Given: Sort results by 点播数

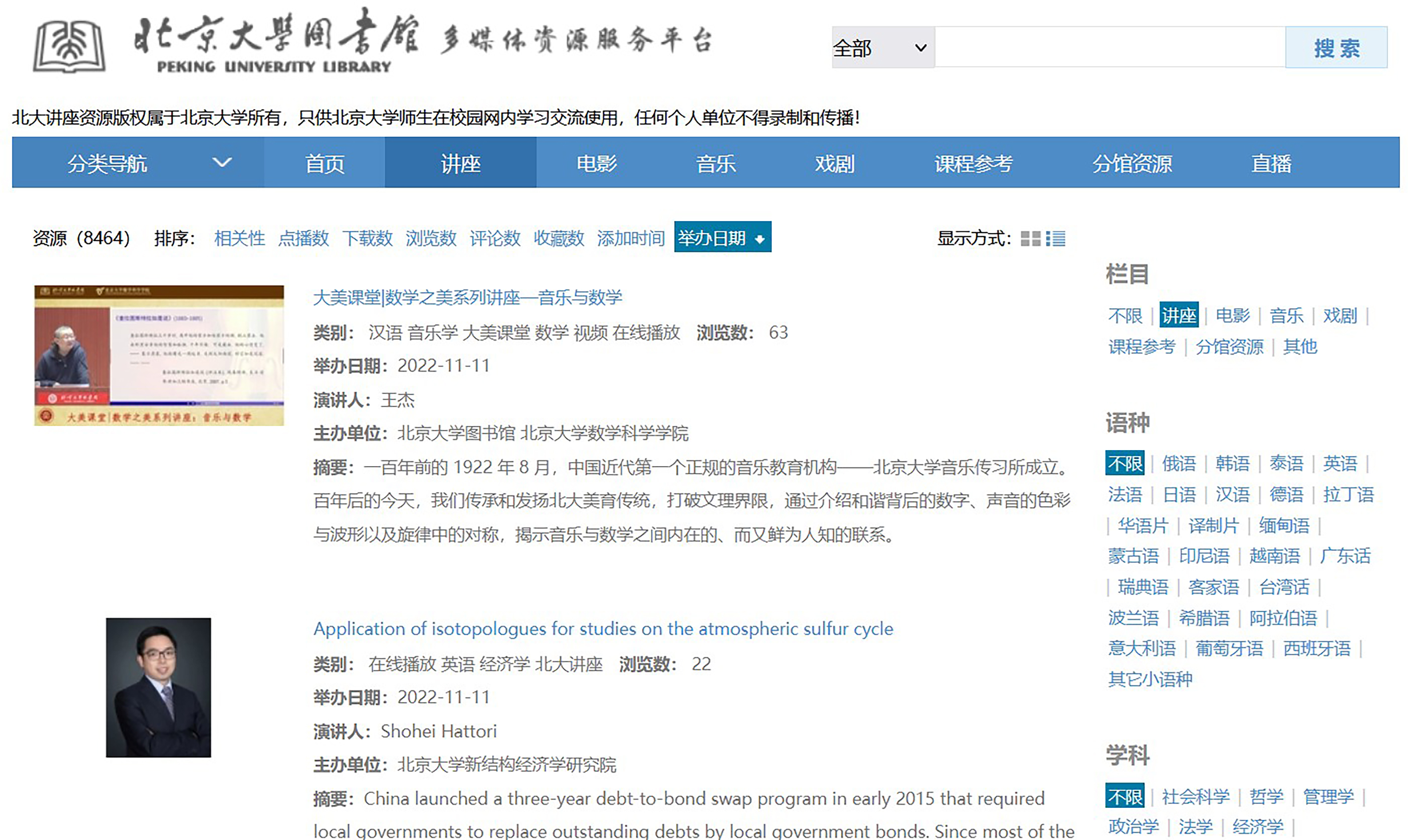Looking at the screenshot, I should click(304, 238).
